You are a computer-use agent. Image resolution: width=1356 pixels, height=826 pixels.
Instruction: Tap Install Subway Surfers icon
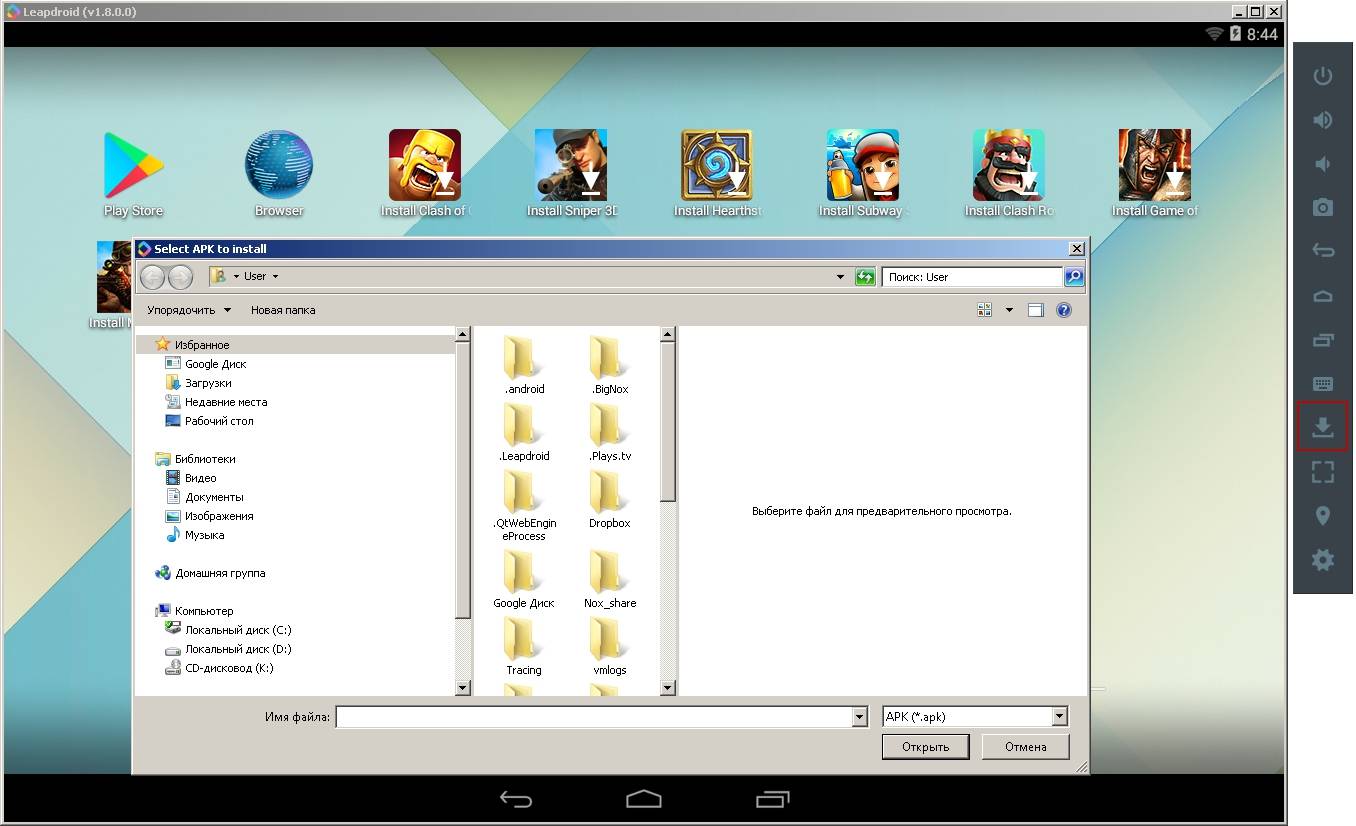(x=863, y=174)
